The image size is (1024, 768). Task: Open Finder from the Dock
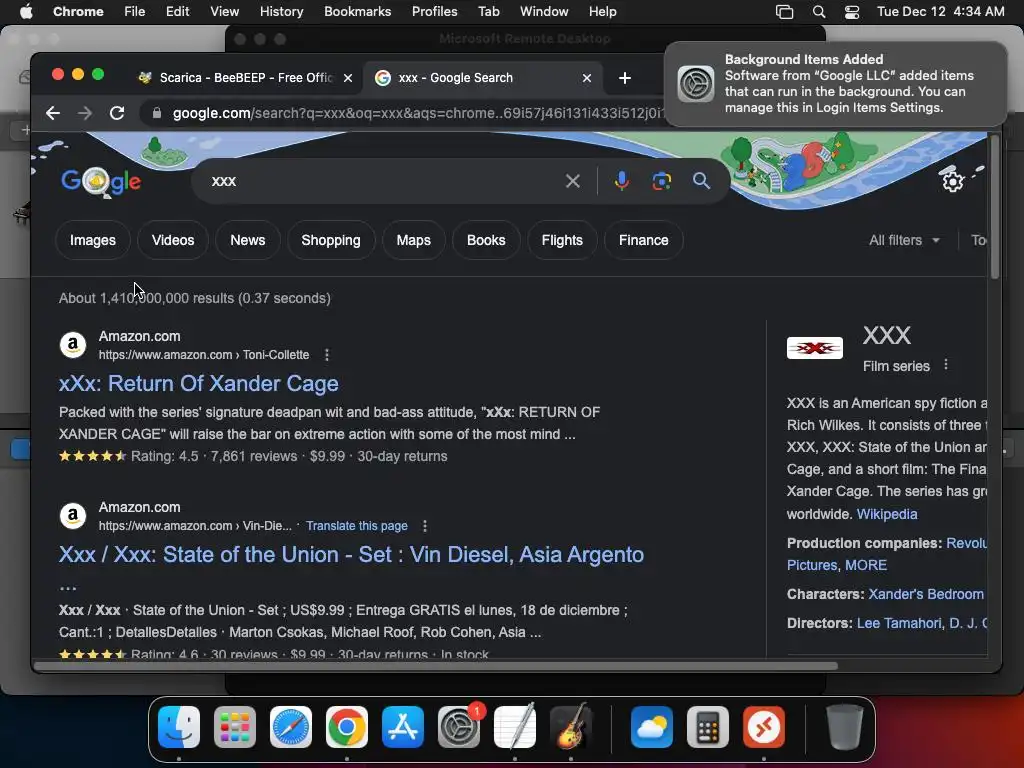pos(179,727)
